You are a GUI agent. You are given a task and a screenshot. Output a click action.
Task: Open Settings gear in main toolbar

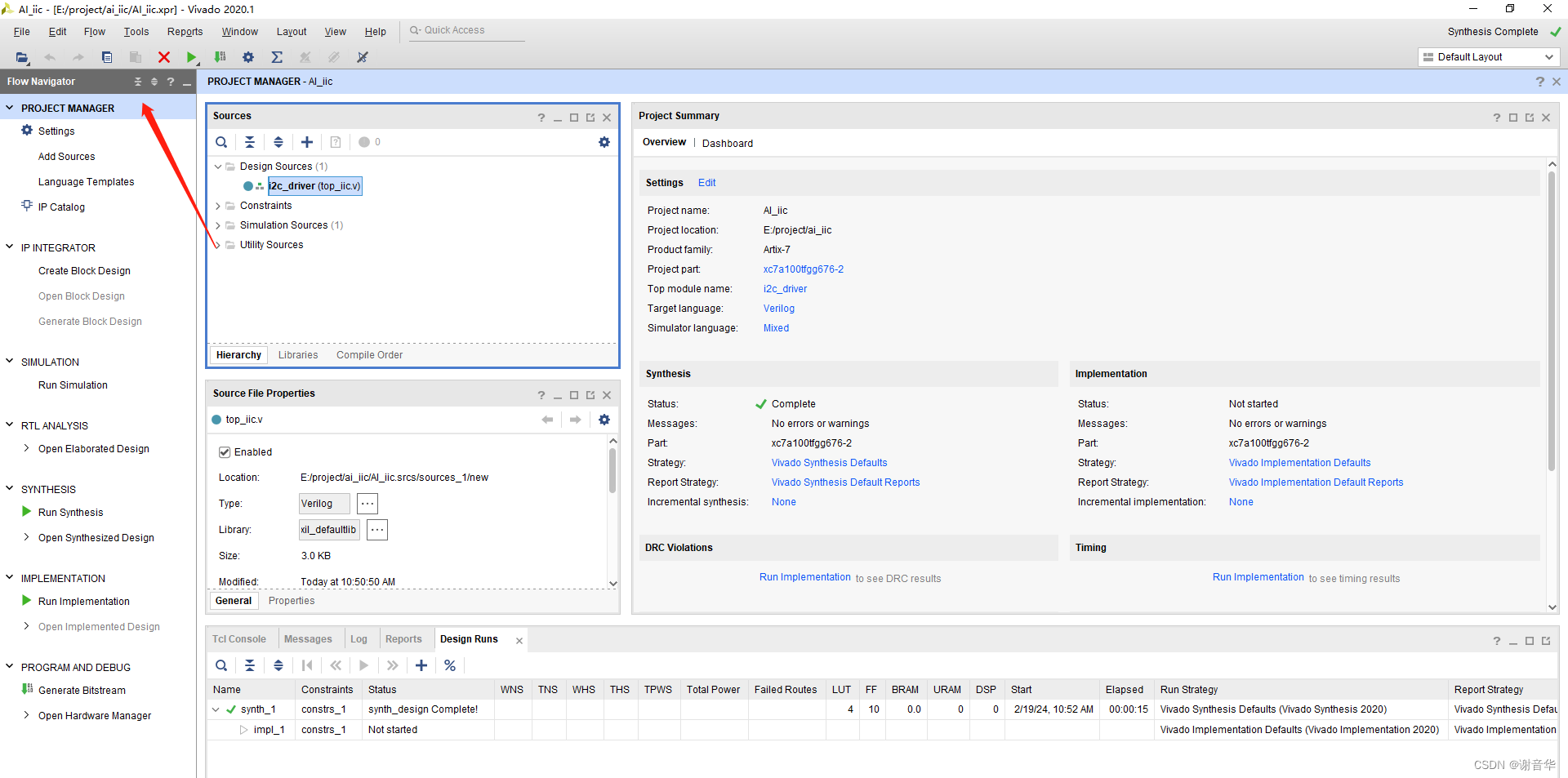pos(248,57)
